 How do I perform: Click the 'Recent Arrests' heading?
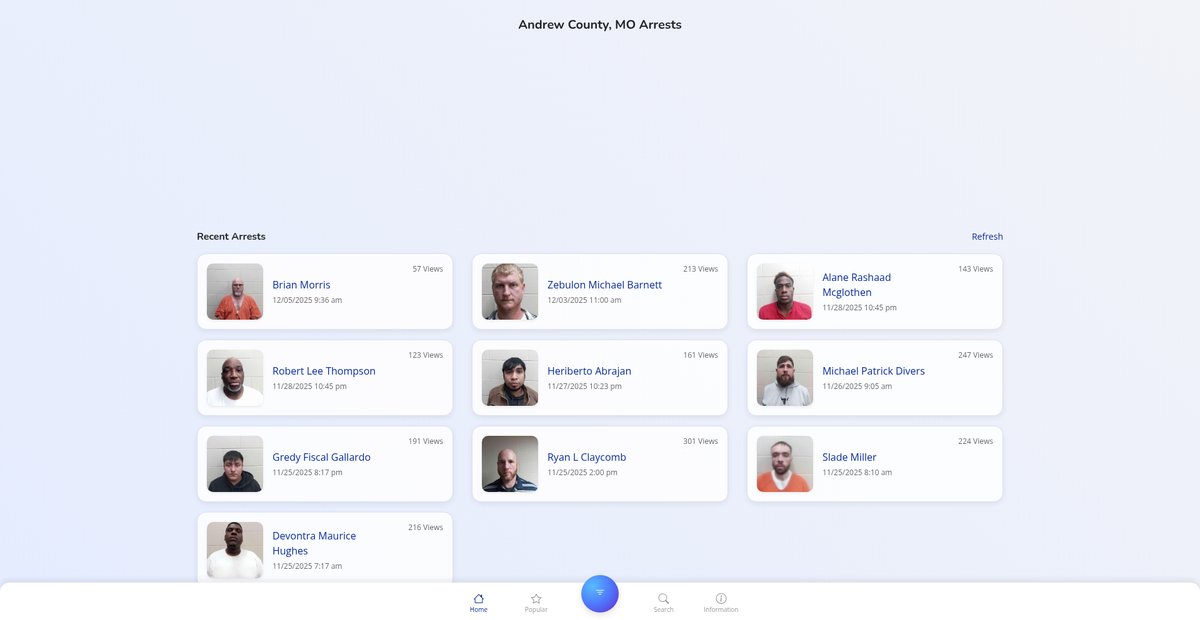point(231,237)
